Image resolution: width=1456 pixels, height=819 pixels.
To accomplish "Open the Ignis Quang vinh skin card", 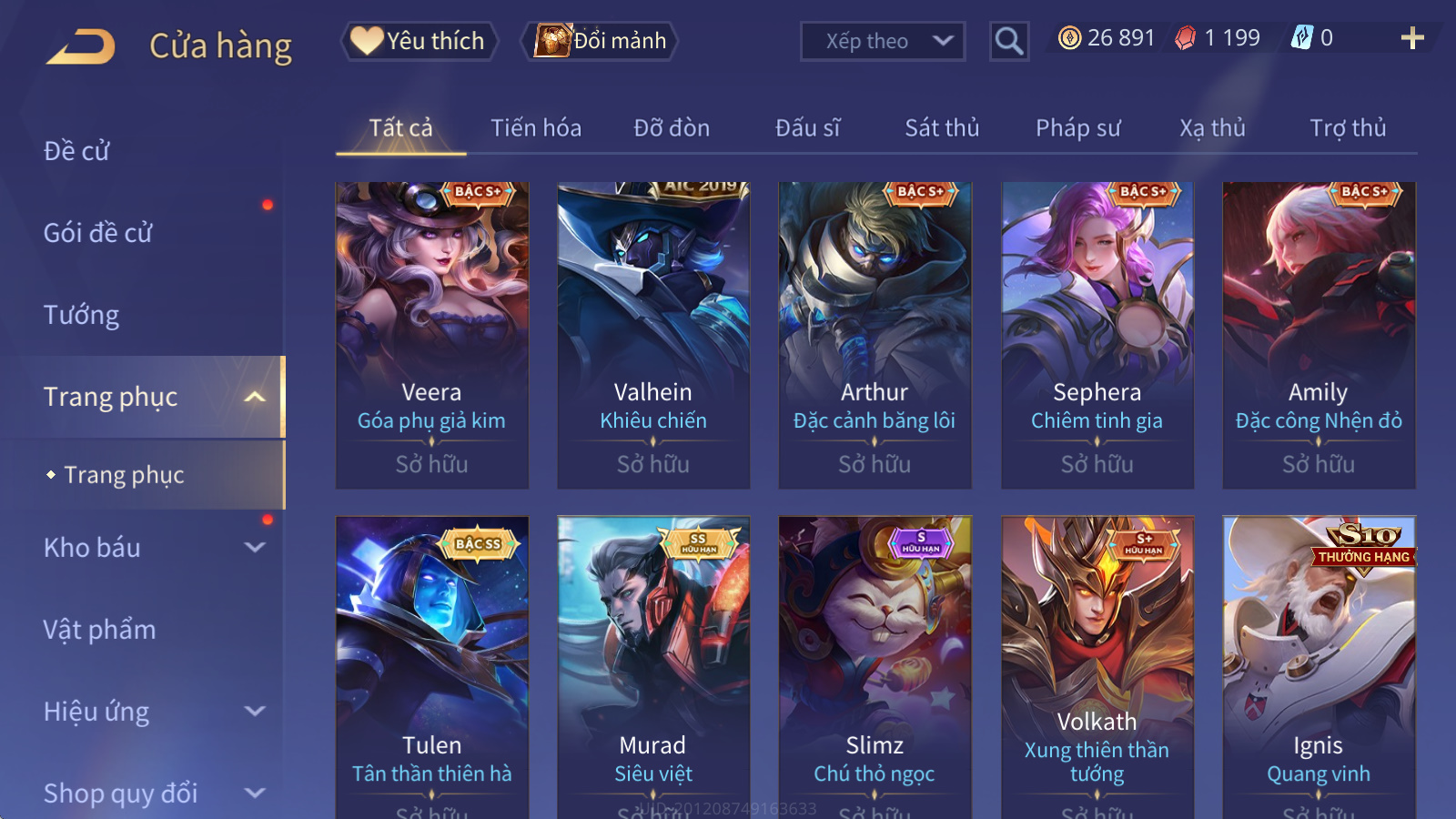I will point(1319,667).
